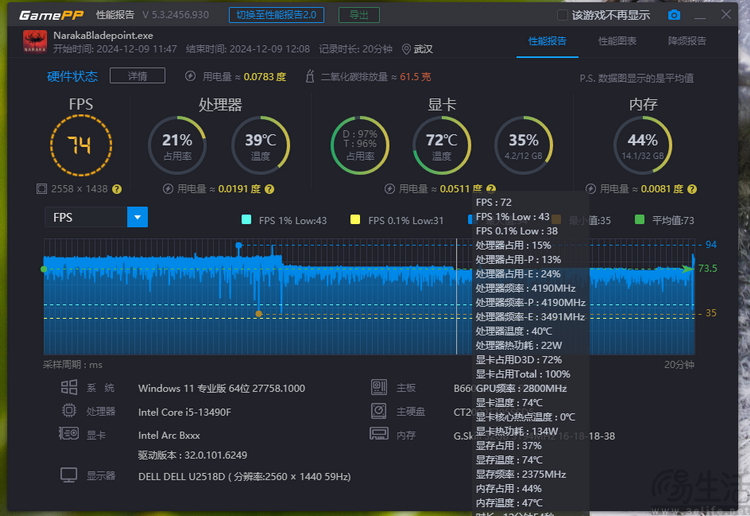
Task: Open the 详情 hardware details button
Action: (x=137, y=76)
